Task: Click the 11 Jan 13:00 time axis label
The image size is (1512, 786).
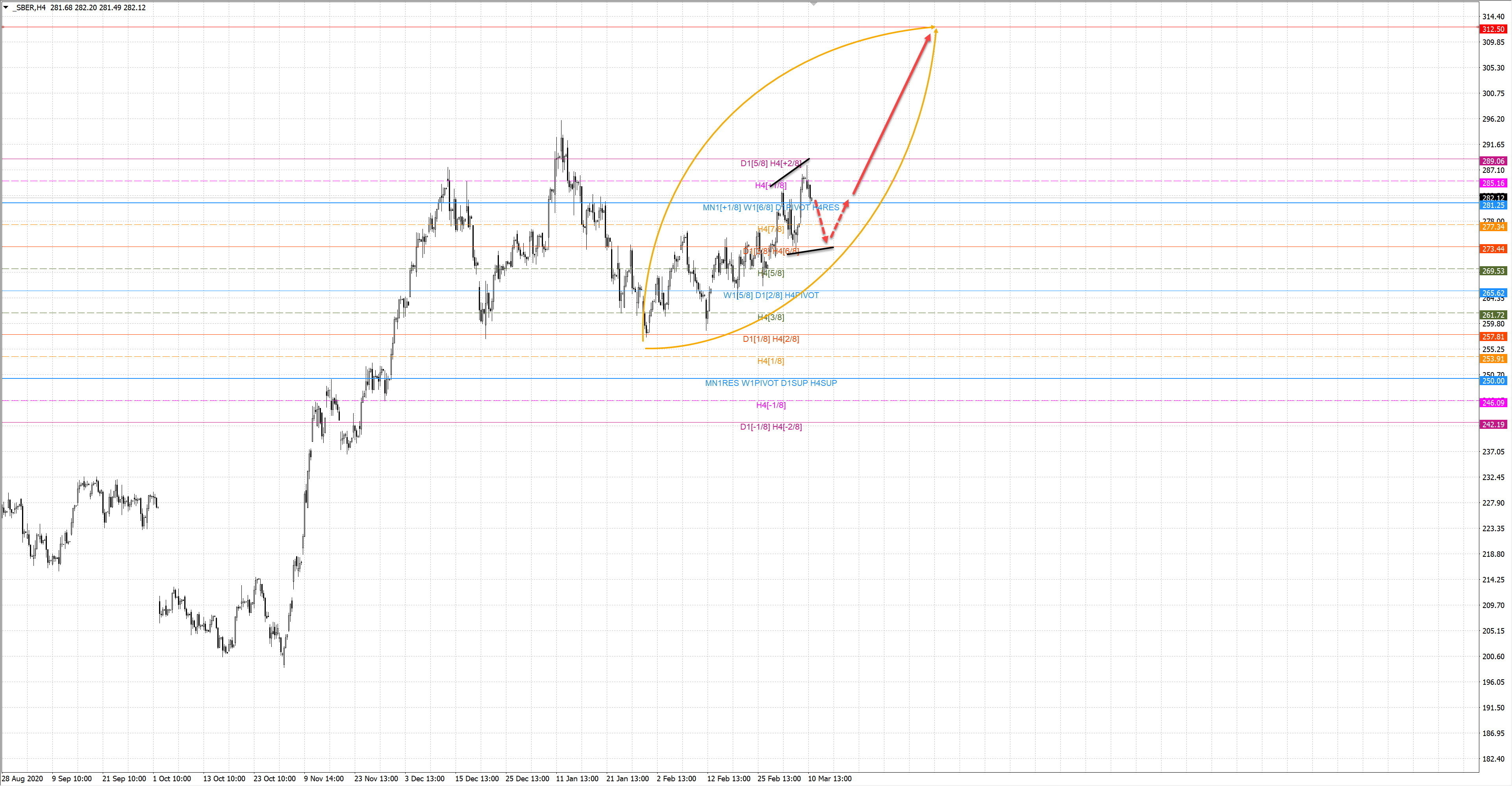Action: [577, 779]
